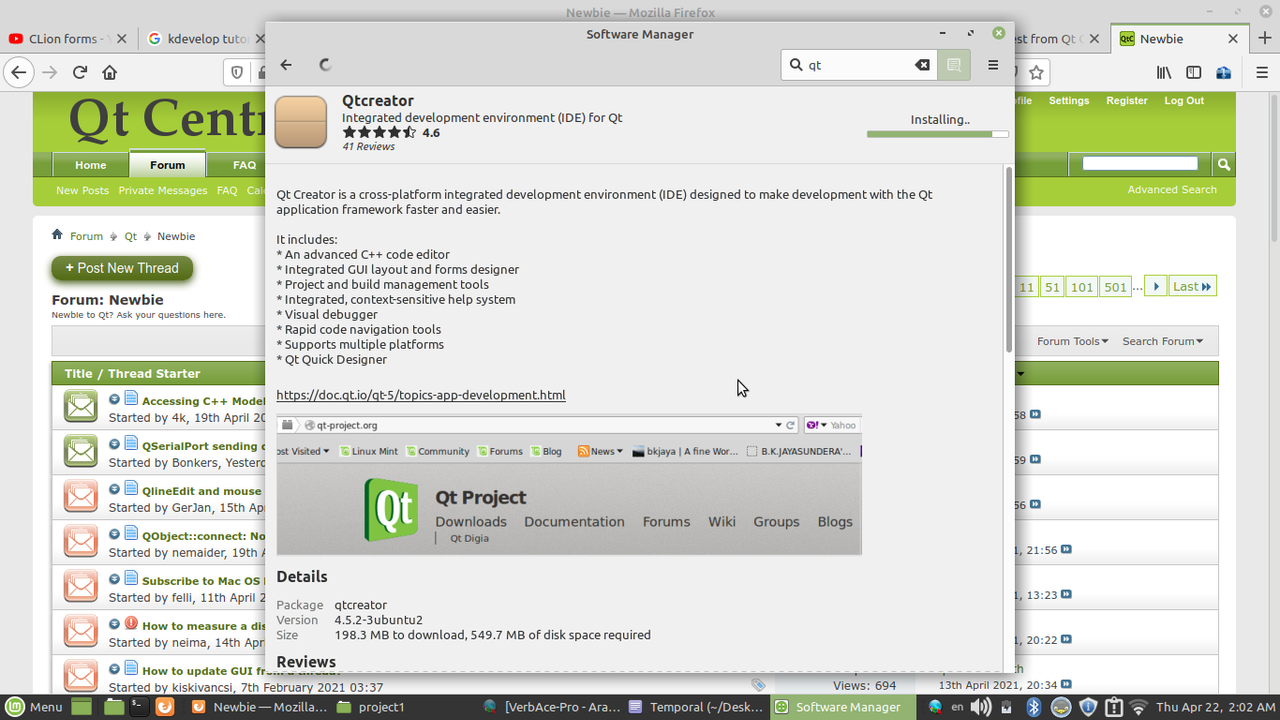Select the Forum navigation tab
This screenshot has width=1280, height=720.
click(167, 165)
